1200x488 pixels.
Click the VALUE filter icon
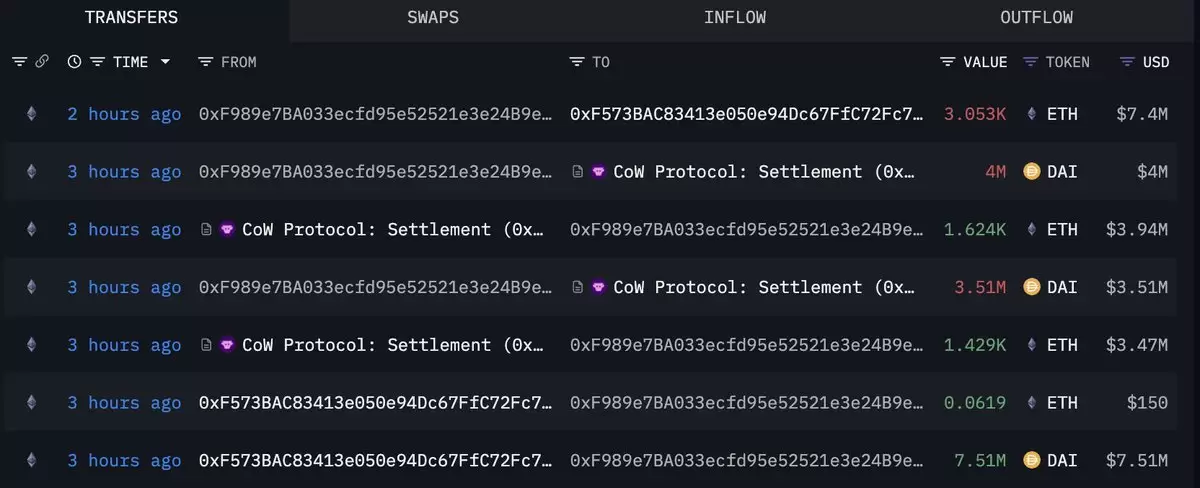pos(948,62)
